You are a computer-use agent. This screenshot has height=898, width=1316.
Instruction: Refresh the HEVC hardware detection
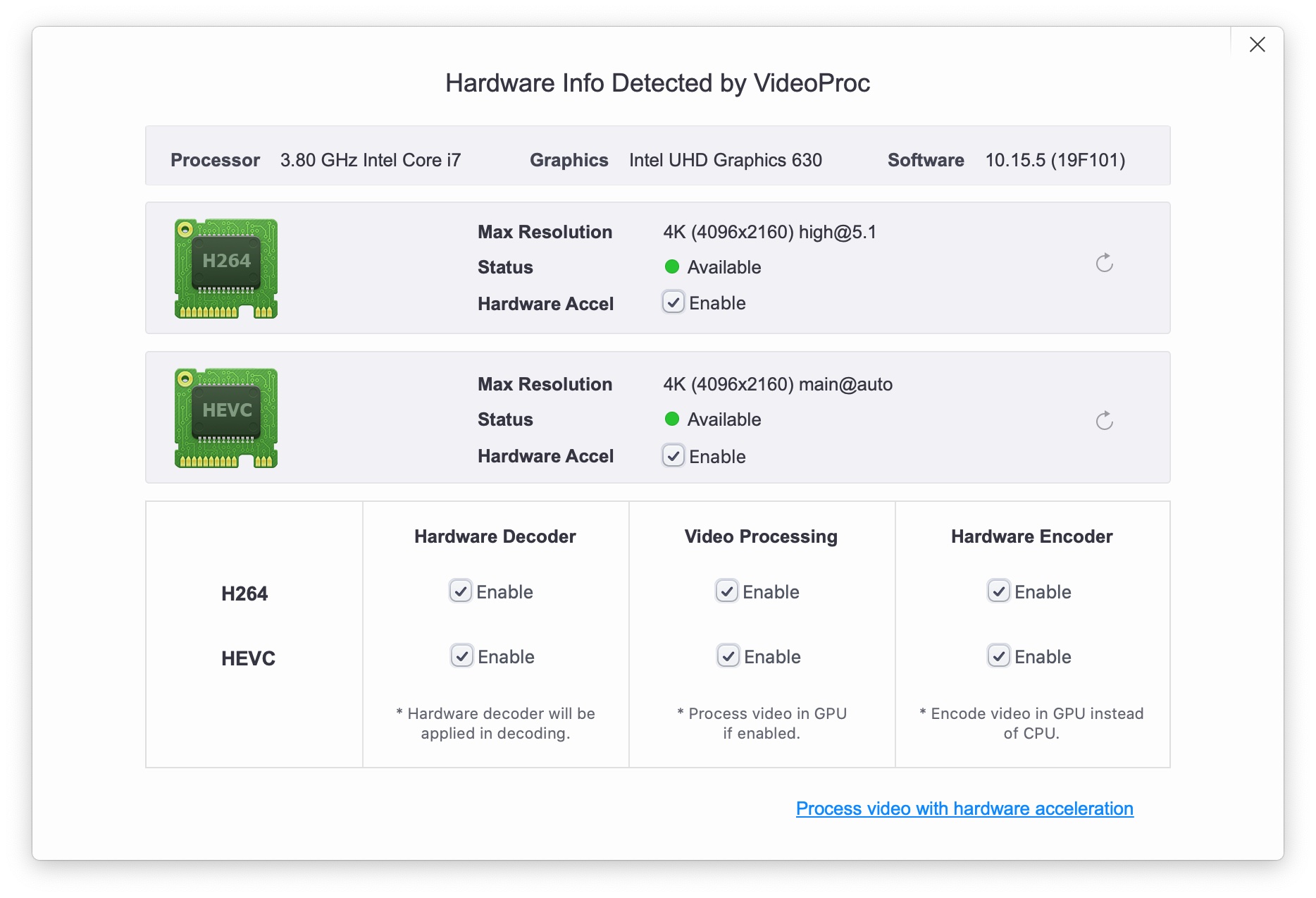pyautogui.click(x=1104, y=421)
